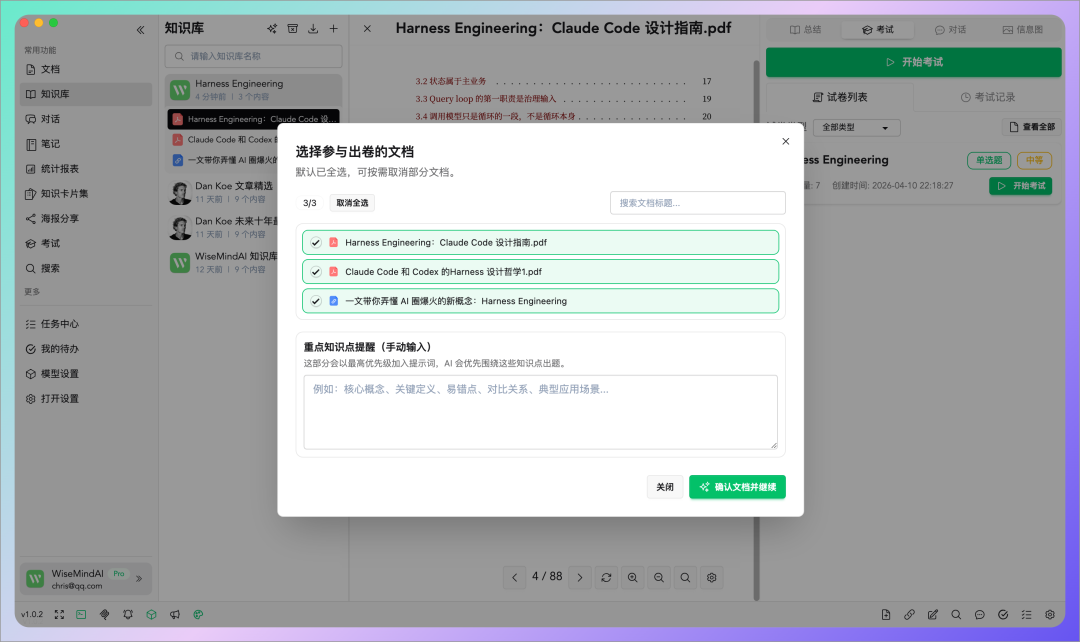Click the edit pencil icon in status bar
The height and width of the screenshot is (642, 1080).
coord(933,614)
